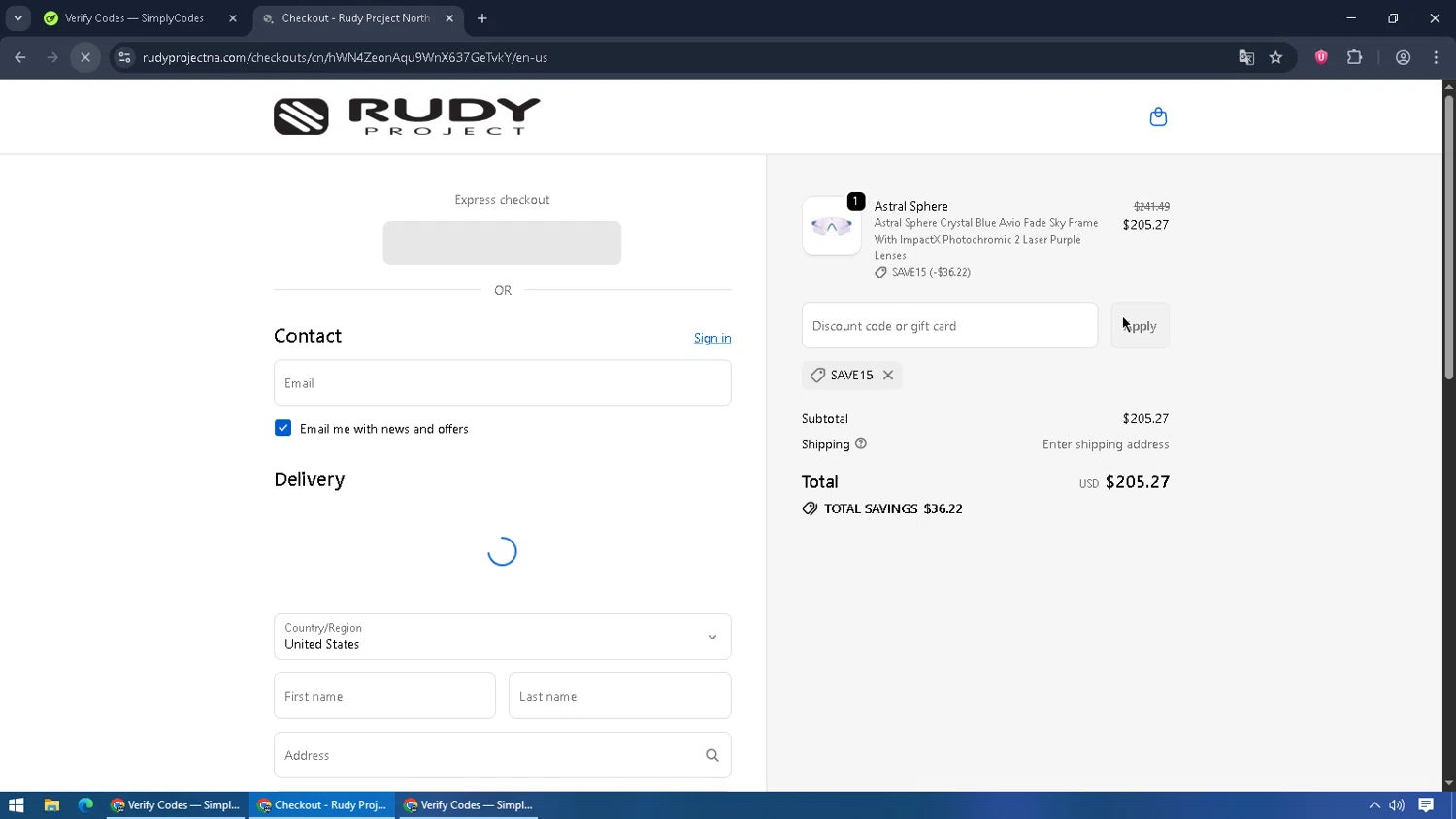Open the notification center icon
The height and width of the screenshot is (819, 1456).
1426,805
